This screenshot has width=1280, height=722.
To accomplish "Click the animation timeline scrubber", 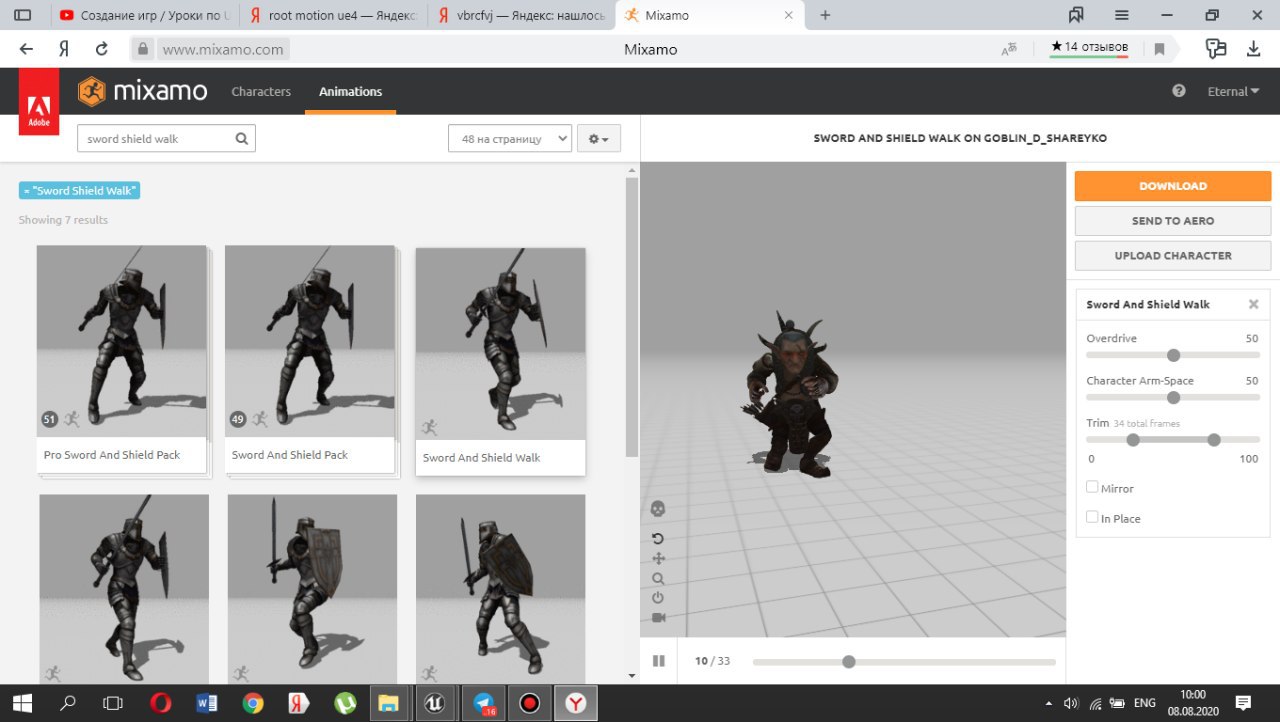I will tap(849, 661).
